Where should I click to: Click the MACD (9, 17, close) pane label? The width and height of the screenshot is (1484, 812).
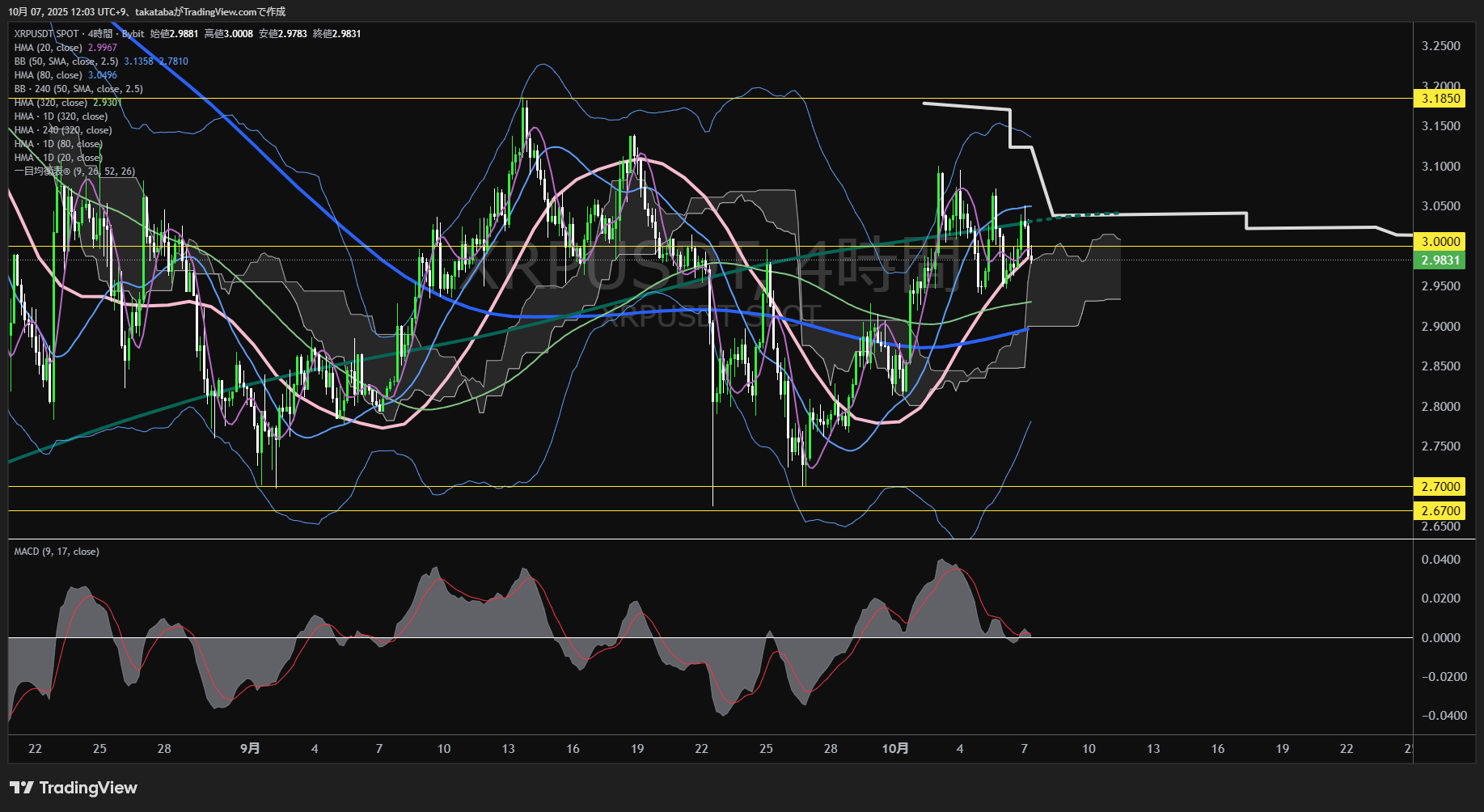[x=57, y=552]
